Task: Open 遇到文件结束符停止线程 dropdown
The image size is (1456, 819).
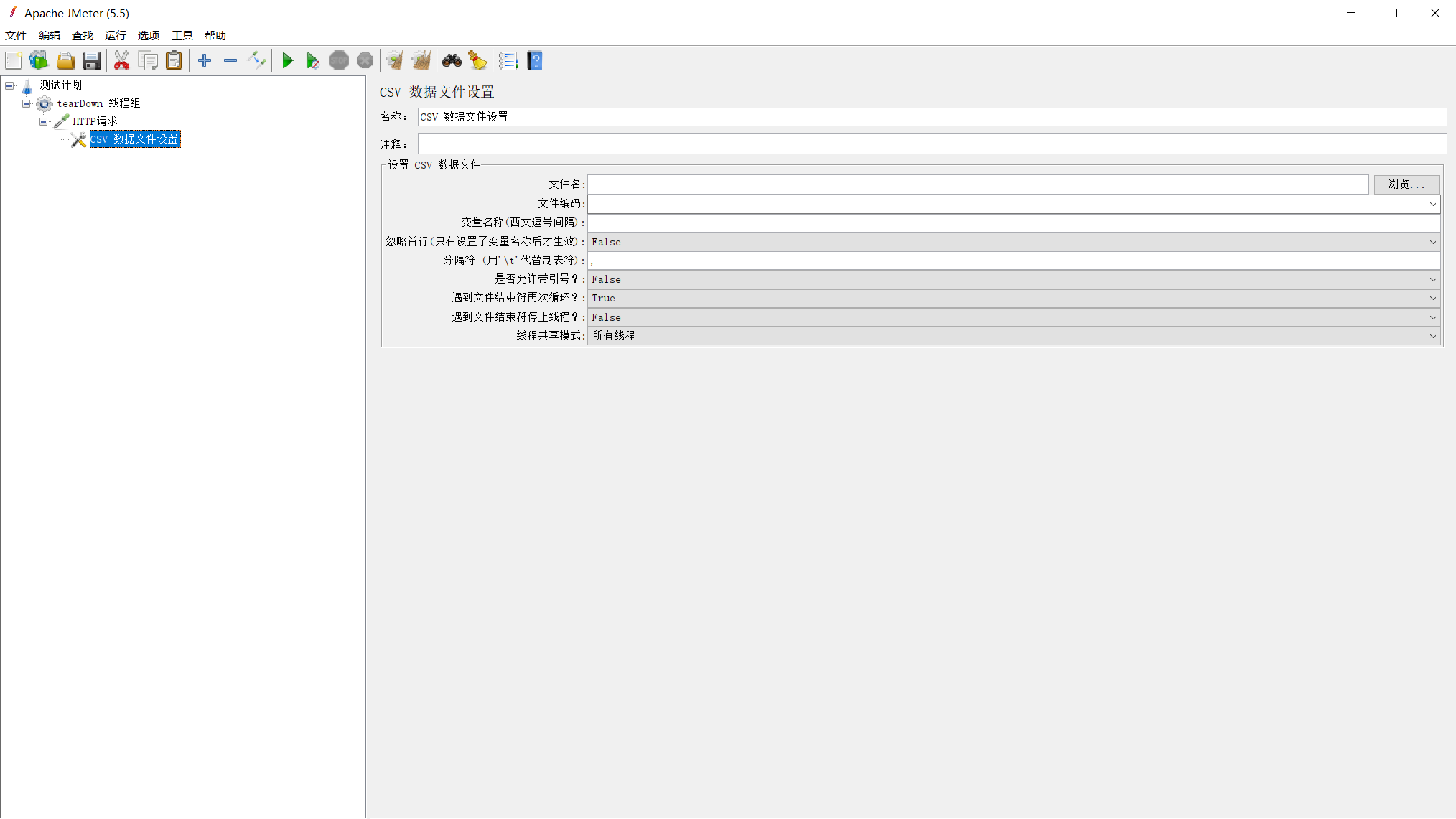Action: coord(1014,317)
